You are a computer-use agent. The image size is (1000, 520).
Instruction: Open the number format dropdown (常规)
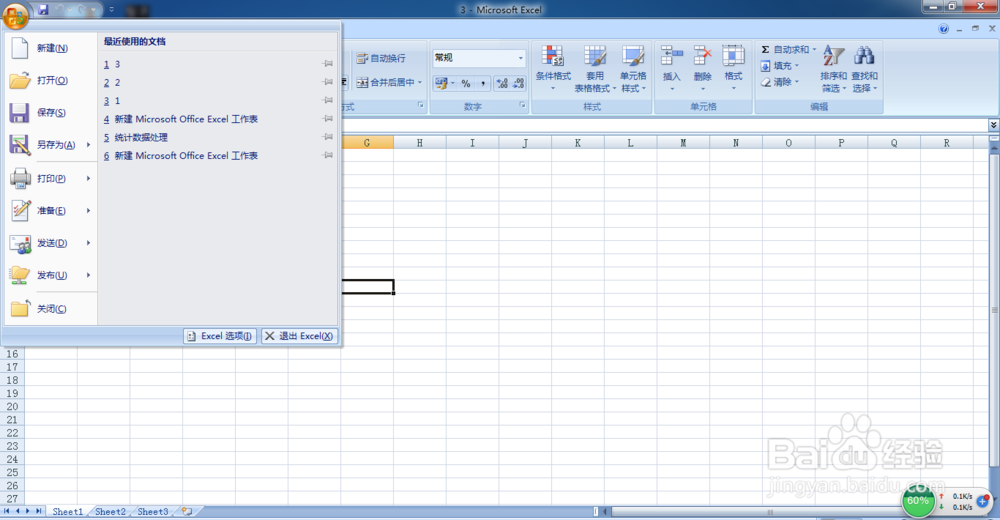[x=520, y=58]
